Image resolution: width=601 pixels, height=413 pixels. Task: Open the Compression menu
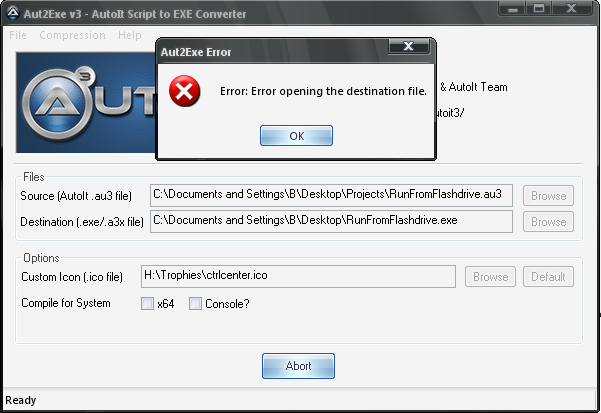pos(72,35)
